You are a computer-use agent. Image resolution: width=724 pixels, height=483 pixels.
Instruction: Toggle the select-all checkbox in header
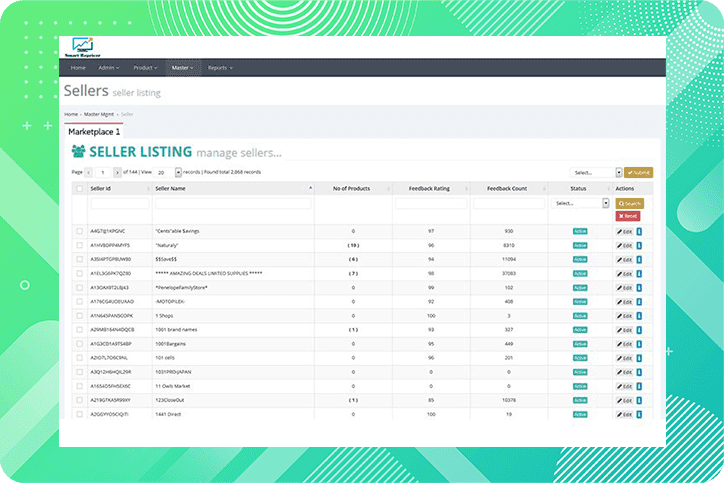(x=79, y=188)
